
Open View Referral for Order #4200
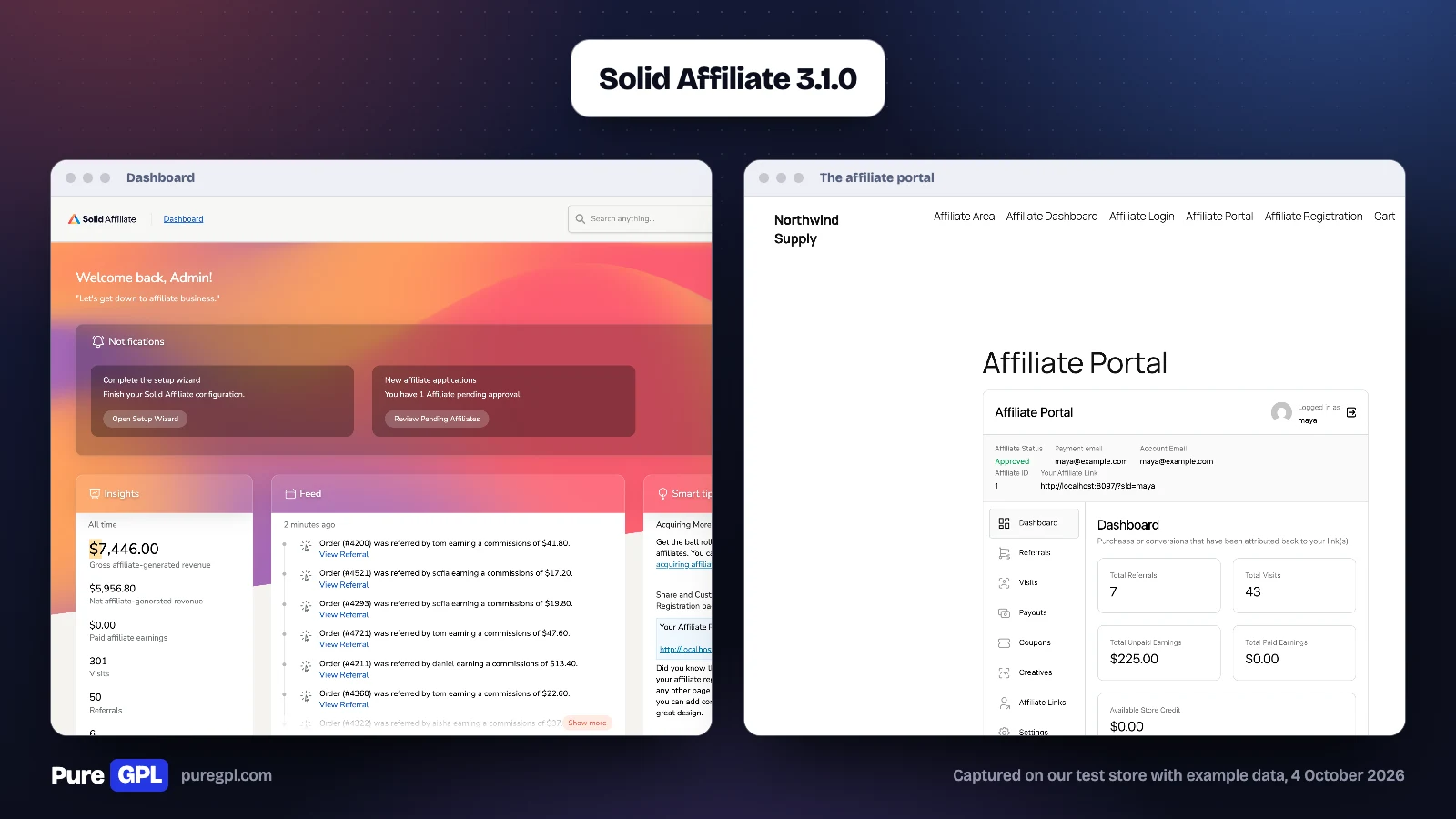pyautogui.click(x=344, y=554)
